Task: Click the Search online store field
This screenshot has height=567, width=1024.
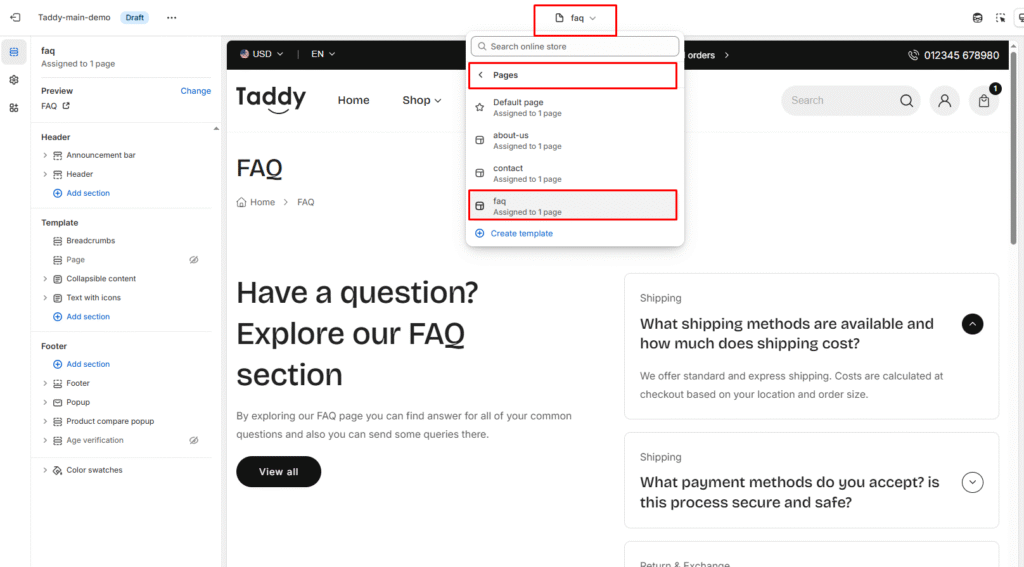Action: pos(575,47)
